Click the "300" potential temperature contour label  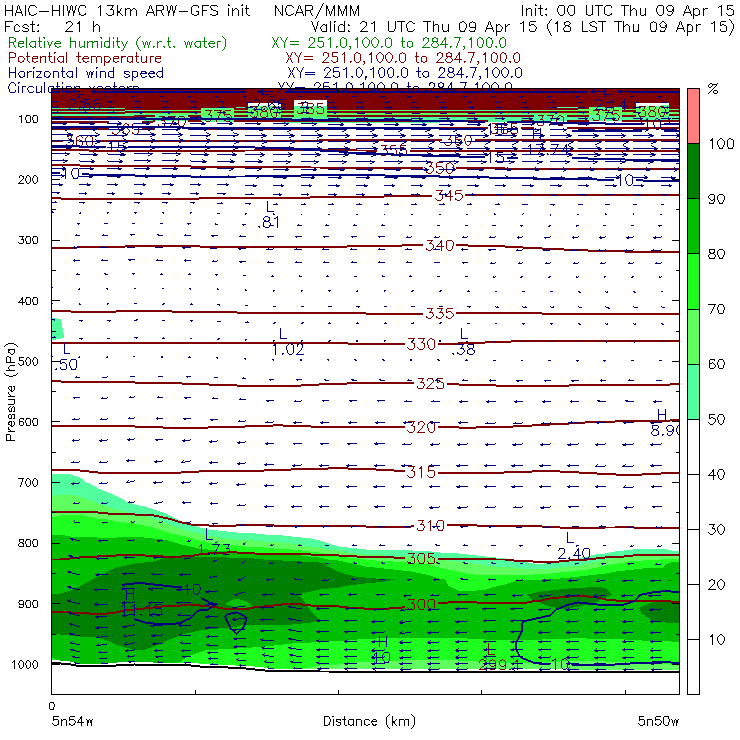pos(421,605)
